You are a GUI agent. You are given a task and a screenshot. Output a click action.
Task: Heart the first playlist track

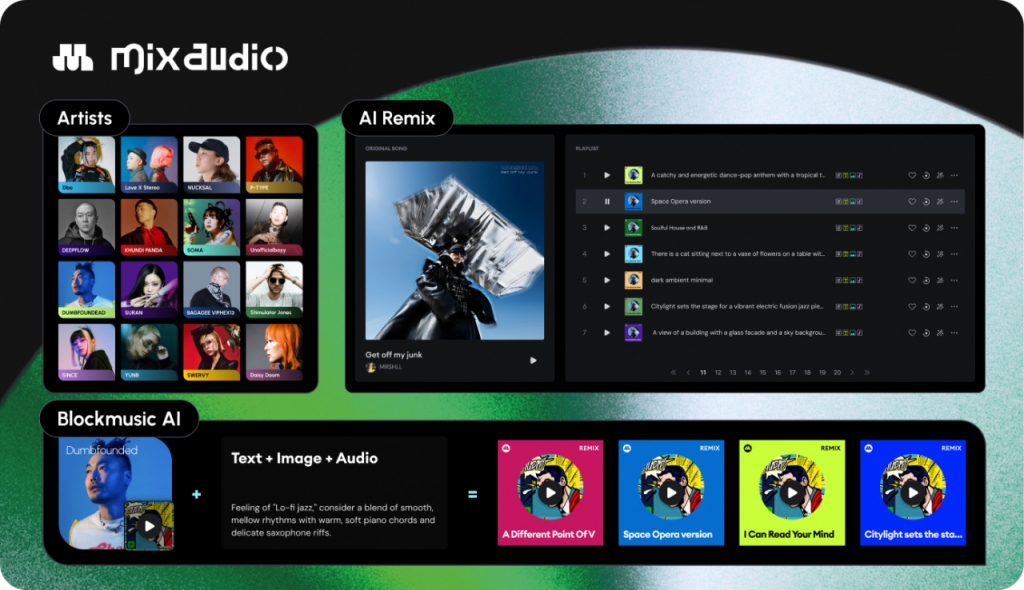tap(912, 176)
